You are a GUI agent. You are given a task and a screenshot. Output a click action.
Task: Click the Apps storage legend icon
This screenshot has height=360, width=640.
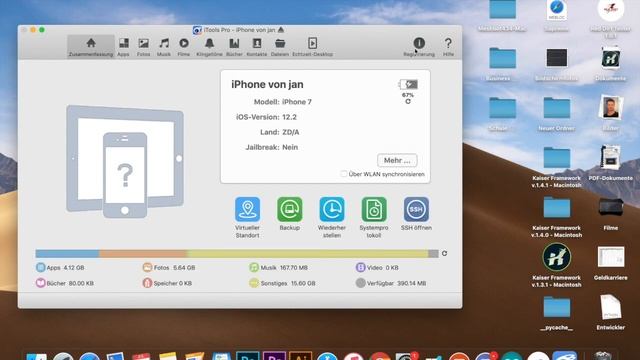point(40,267)
